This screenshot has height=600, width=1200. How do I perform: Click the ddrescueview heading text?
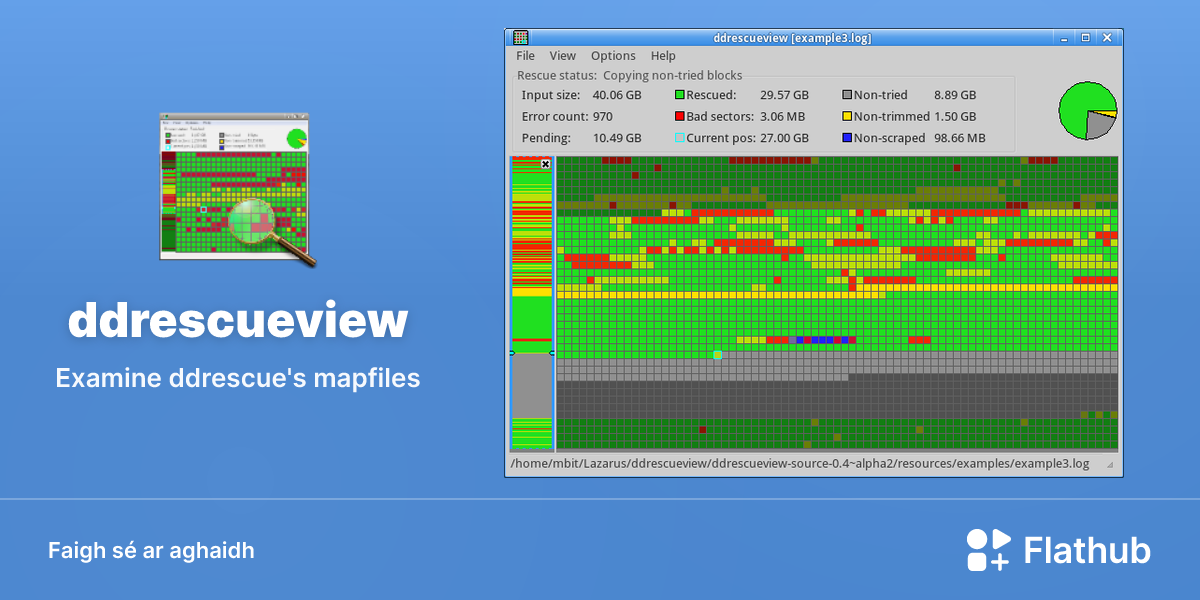238,321
